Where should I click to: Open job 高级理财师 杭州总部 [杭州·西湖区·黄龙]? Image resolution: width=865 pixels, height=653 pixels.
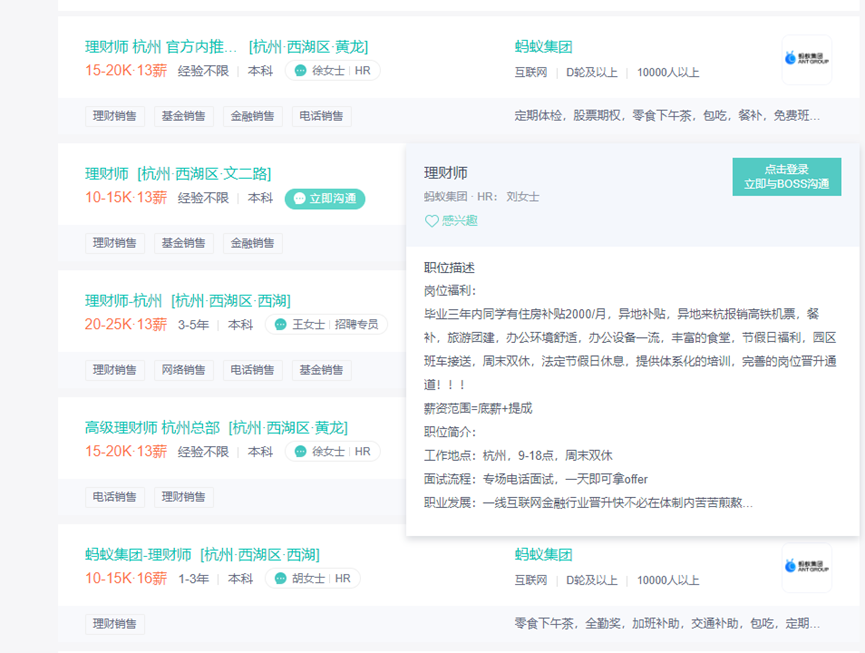coord(216,427)
